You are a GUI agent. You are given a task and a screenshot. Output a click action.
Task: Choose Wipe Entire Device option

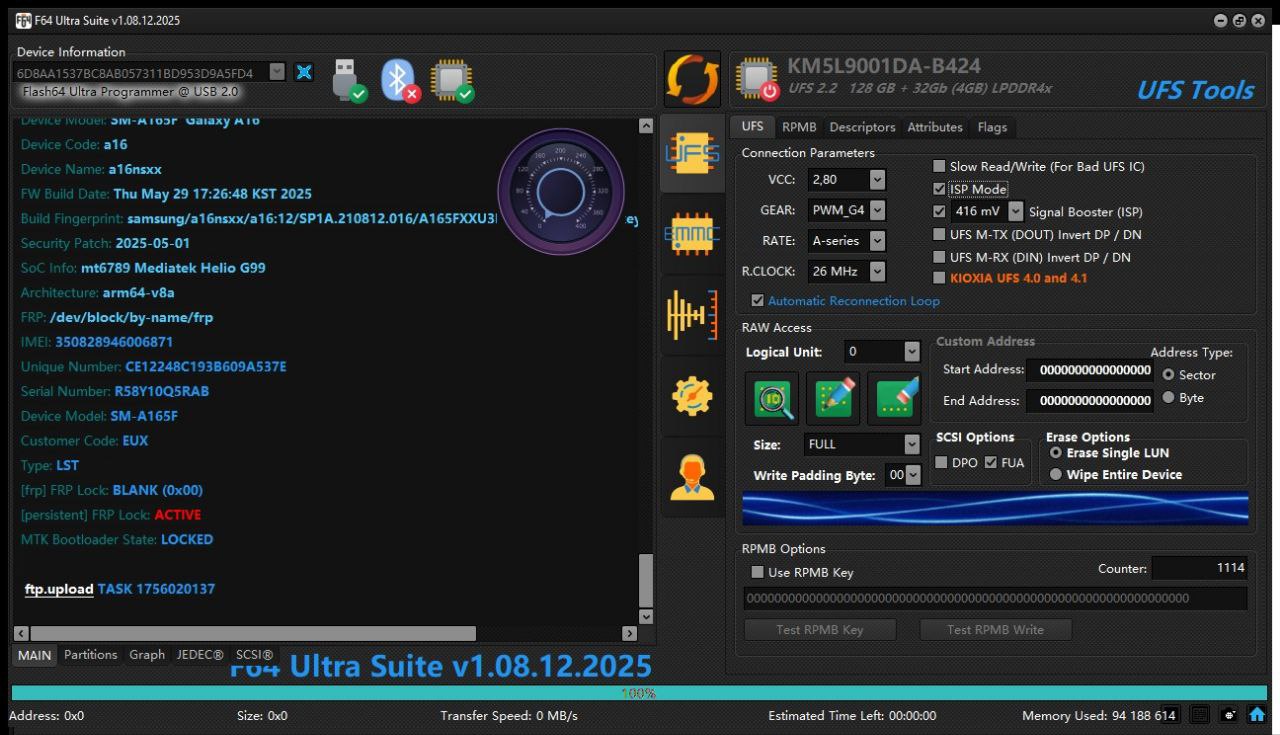pos(1056,475)
